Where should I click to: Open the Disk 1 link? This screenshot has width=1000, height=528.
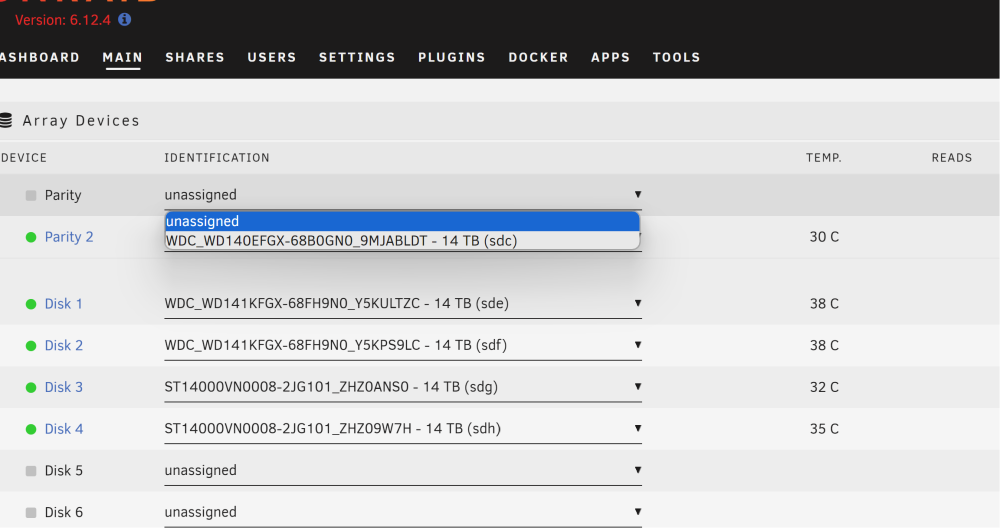point(64,304)
